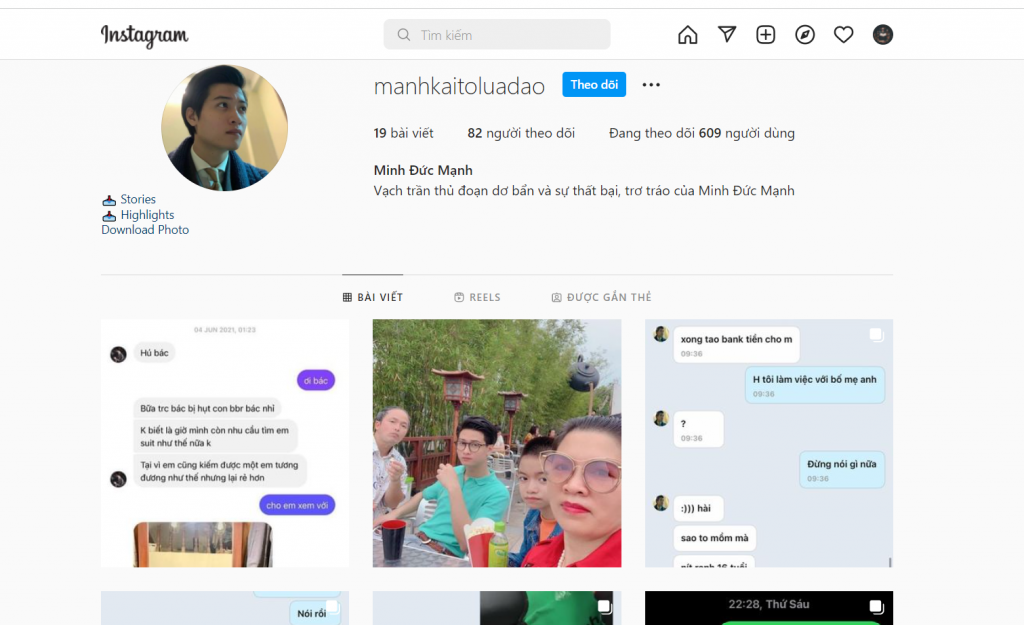1024x625 pixels.
Task: Switch to the Bài viết tab
Action: (x=372, y=297)
